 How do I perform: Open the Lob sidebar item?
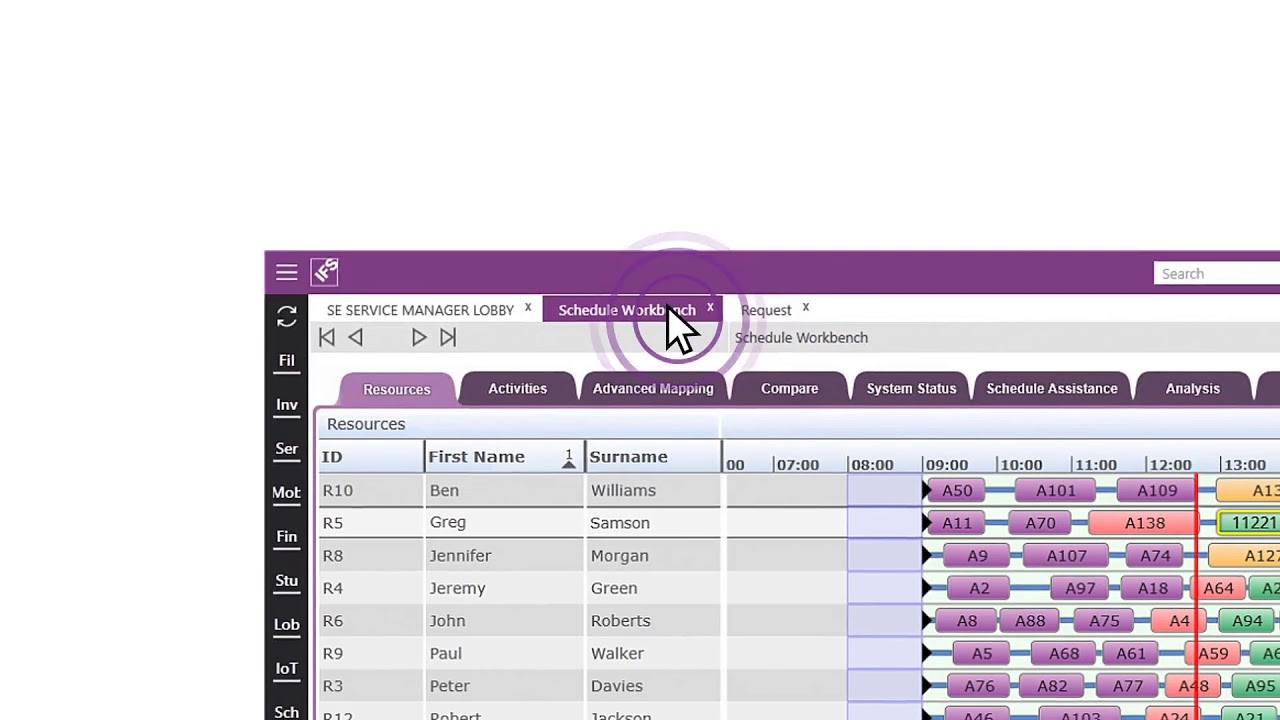coord(287,624)
